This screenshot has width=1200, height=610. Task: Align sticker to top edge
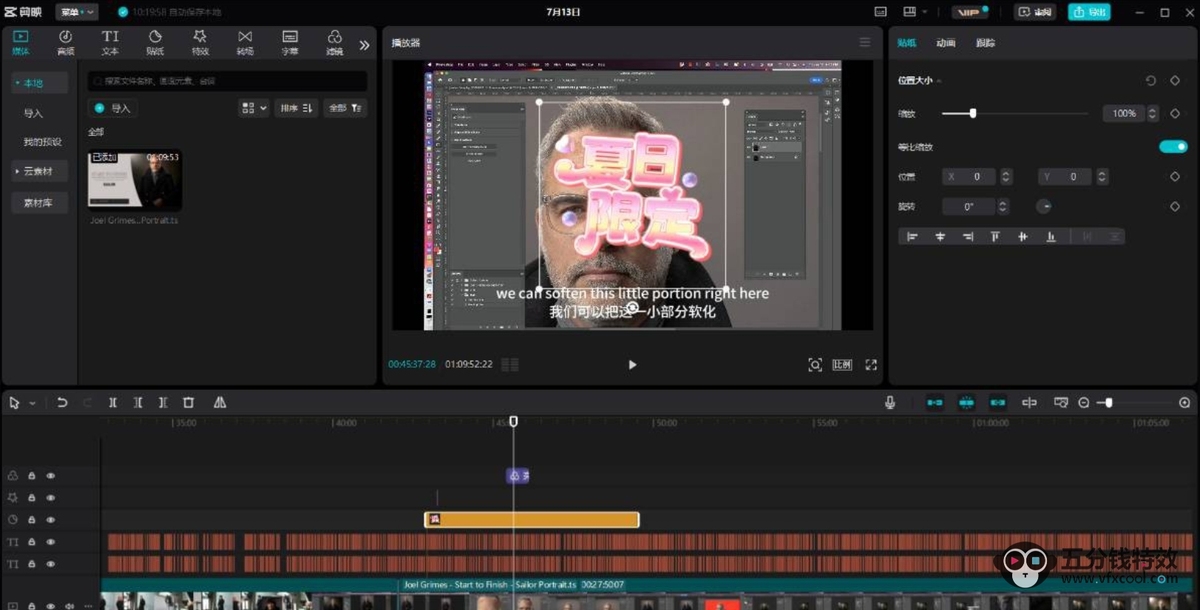click(995, 237)
